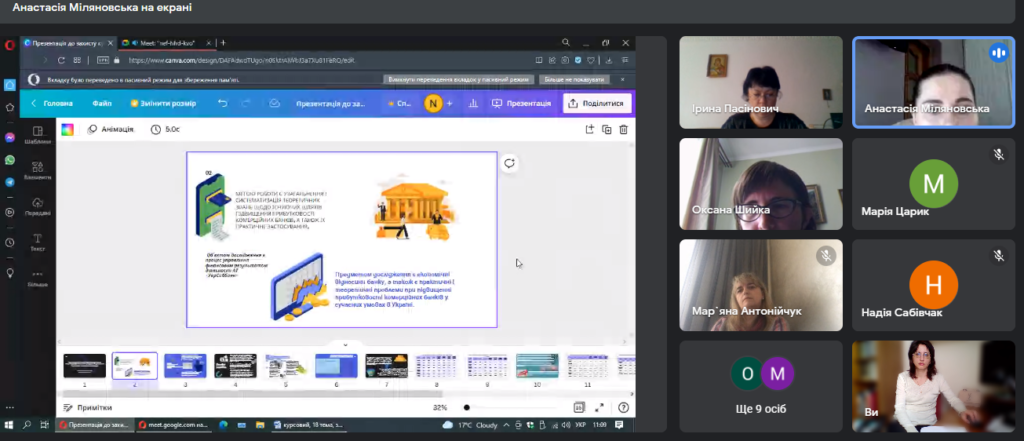Switch to the Meet browser tab
This screenshot has width=1024, height=441.
pyautogui.click(x=167, y=42)
